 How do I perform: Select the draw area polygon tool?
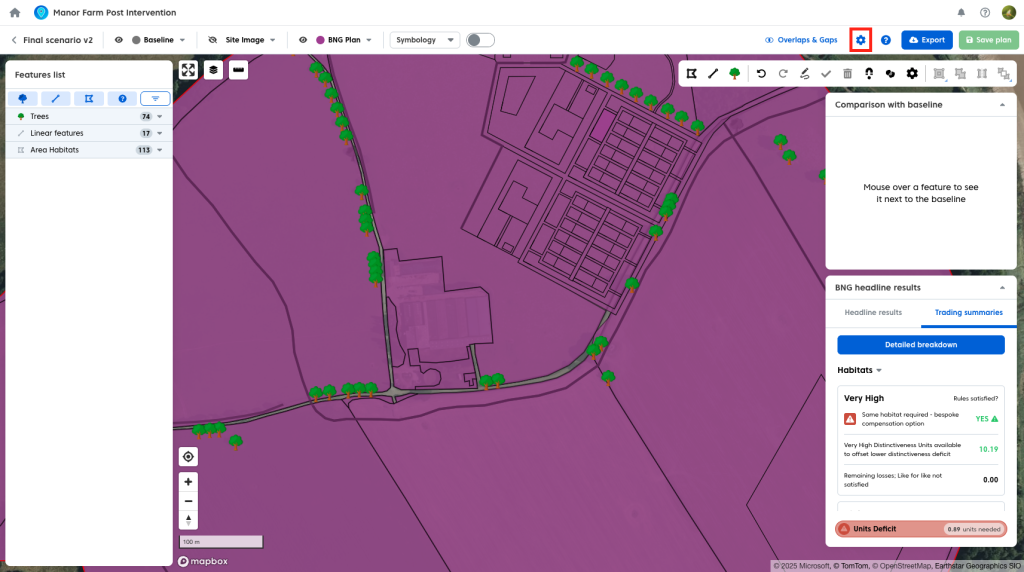click(691, 73)
